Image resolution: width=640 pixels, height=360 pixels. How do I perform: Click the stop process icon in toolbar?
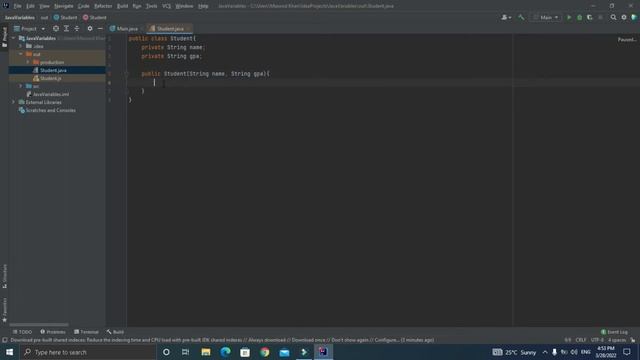tap(600, 18)
